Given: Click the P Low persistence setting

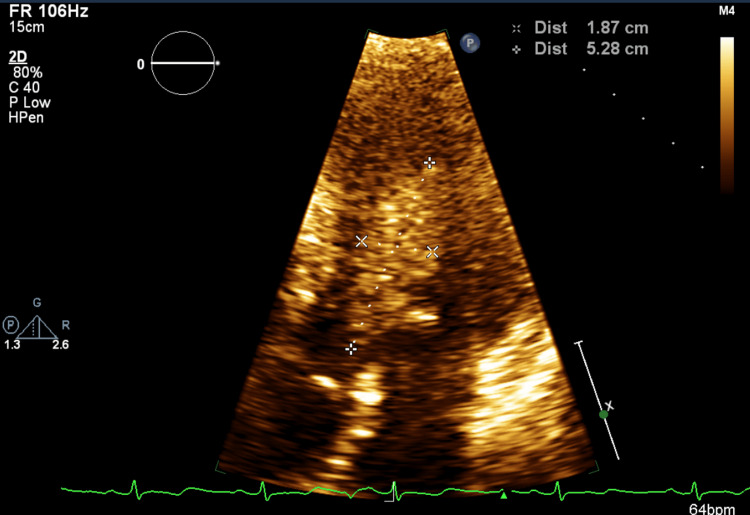Looking at the screenshot, I should (x=30, y=102).
